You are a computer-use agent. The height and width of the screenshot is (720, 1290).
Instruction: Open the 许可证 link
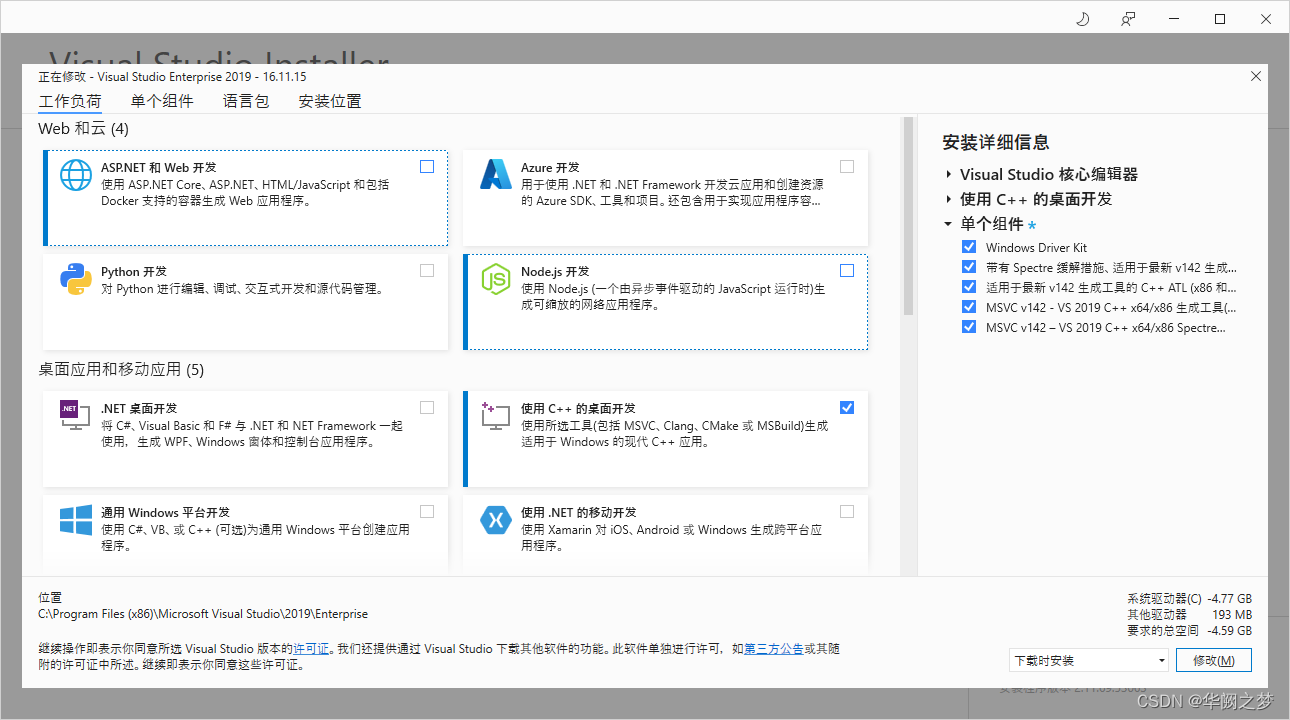(x=311, y=649)
